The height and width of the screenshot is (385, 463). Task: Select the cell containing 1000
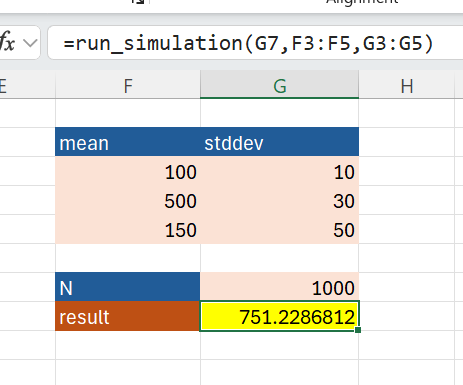[280, 287]
